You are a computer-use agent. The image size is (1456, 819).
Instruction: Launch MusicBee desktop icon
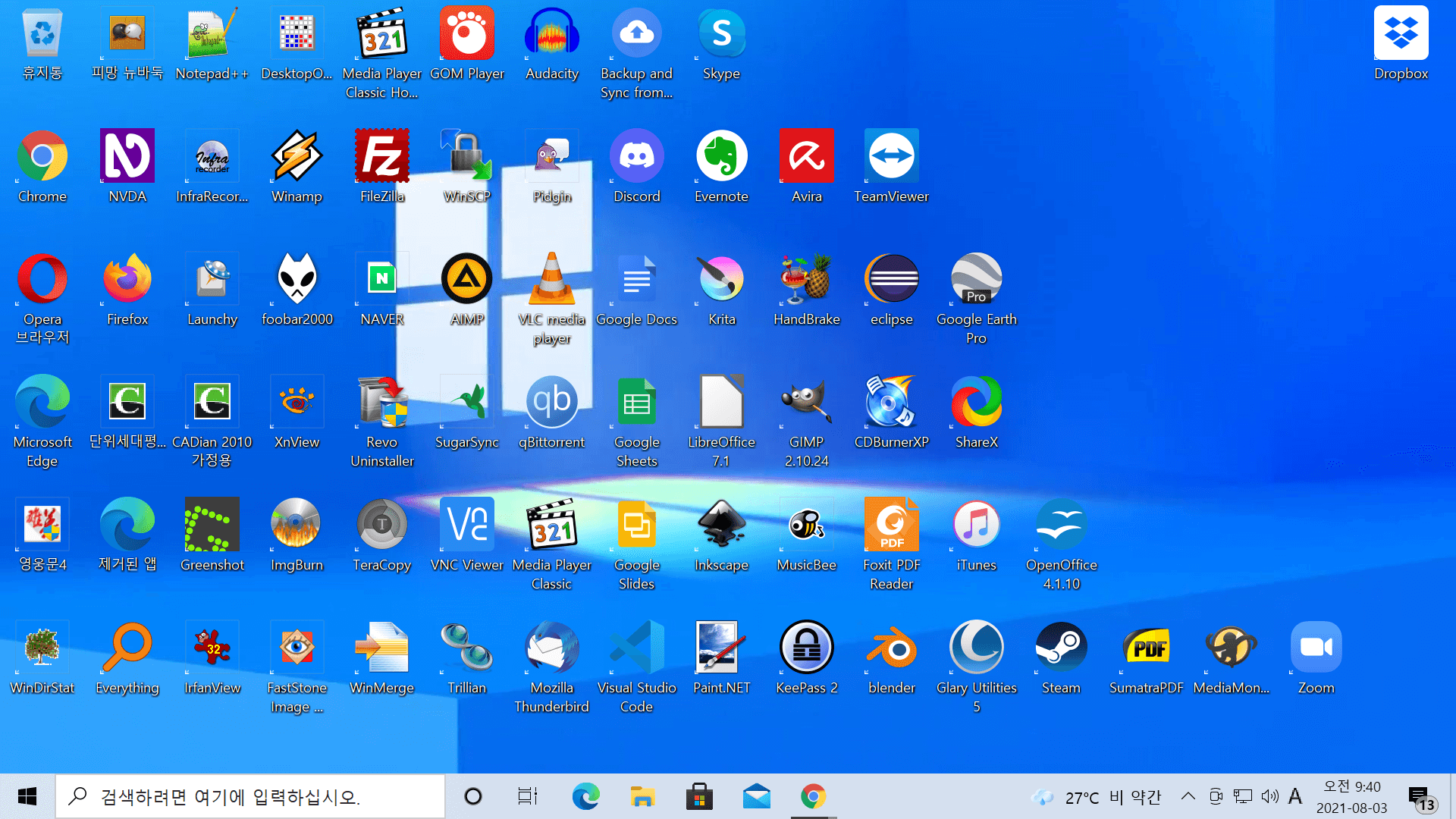[807, 535]
